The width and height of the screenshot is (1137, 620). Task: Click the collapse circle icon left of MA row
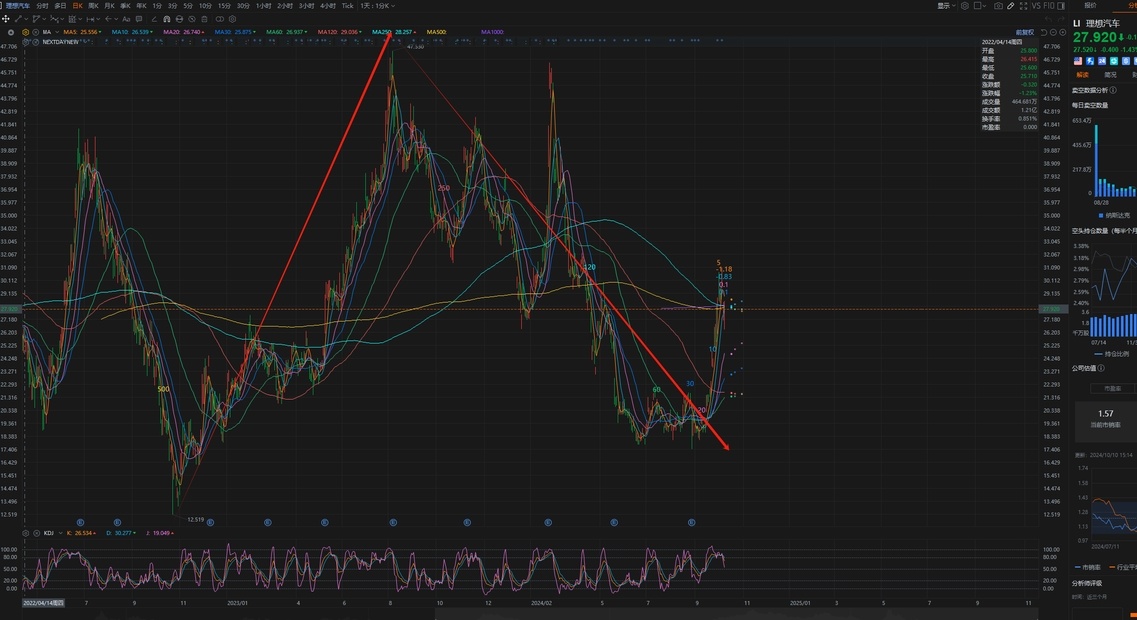click(11, 32)
